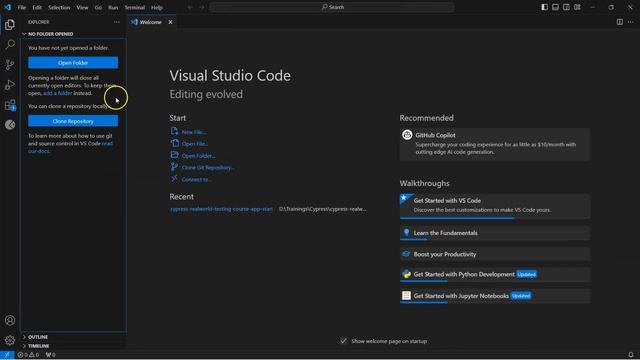
Task: Open Get Started with Python Development walkthrough
Action: (495, 274)
